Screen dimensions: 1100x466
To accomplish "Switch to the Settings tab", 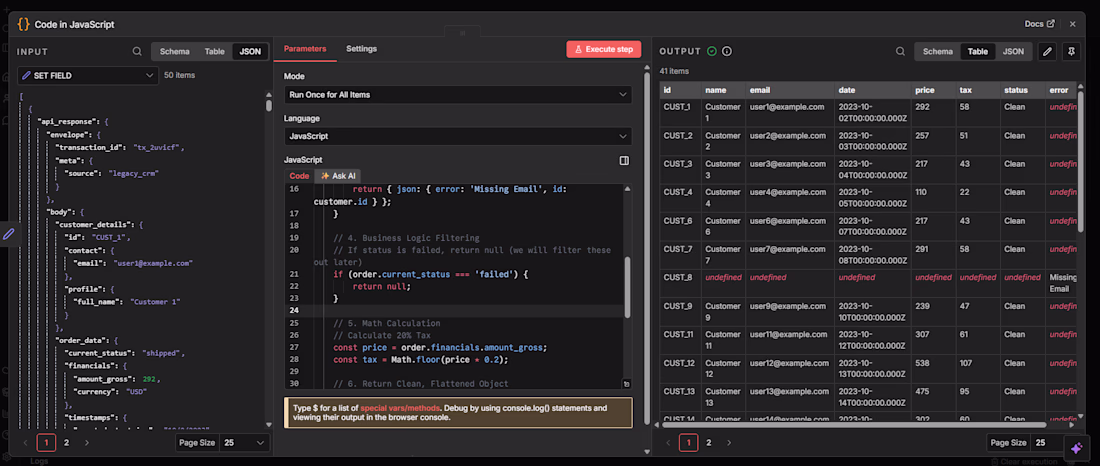I will [361, 48].
